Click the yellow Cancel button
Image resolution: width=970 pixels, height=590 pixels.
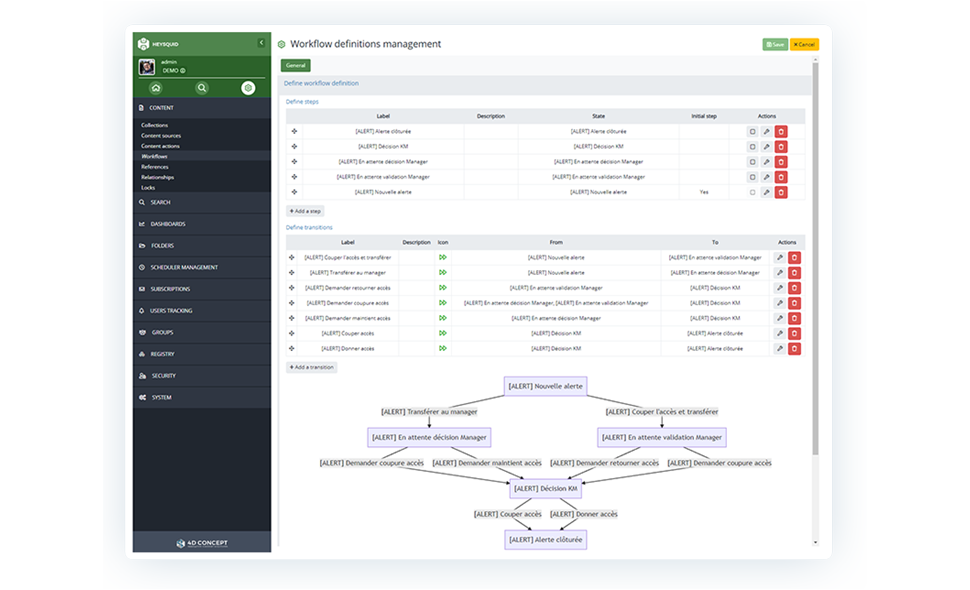(x=804, y=45)
